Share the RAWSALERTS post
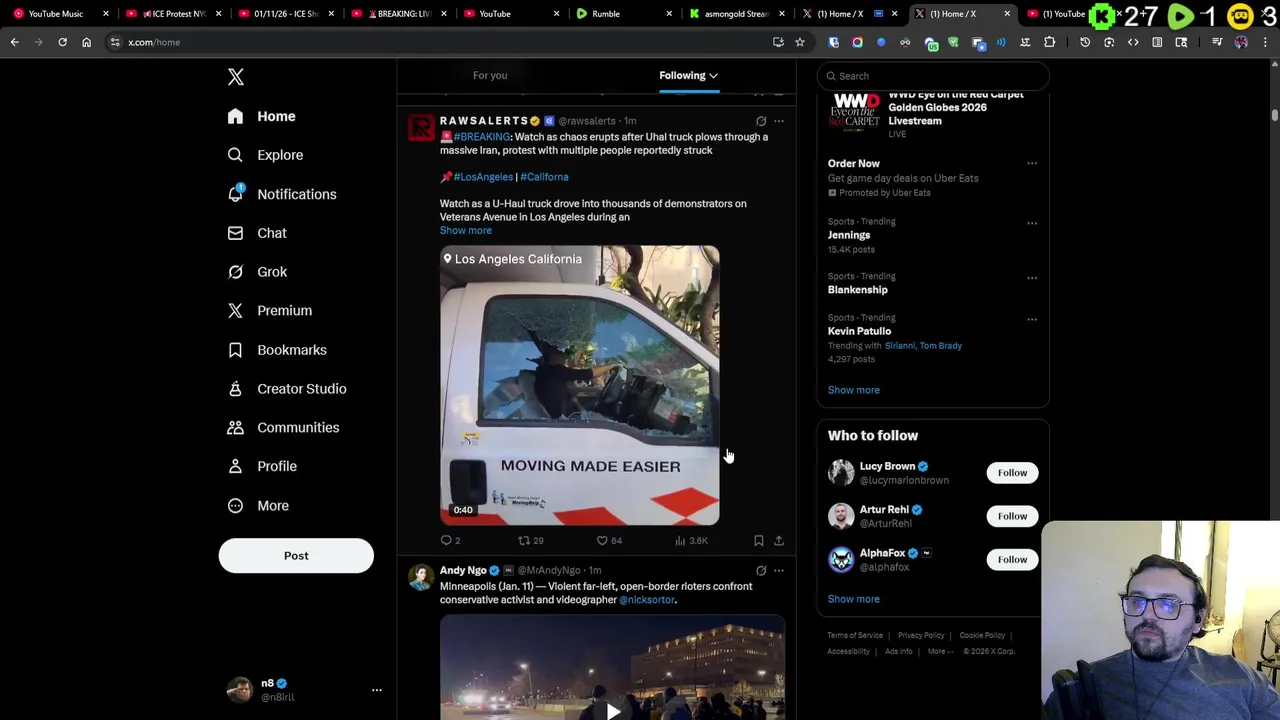The width and height of the screenshot is (1280, 720). 779,541
